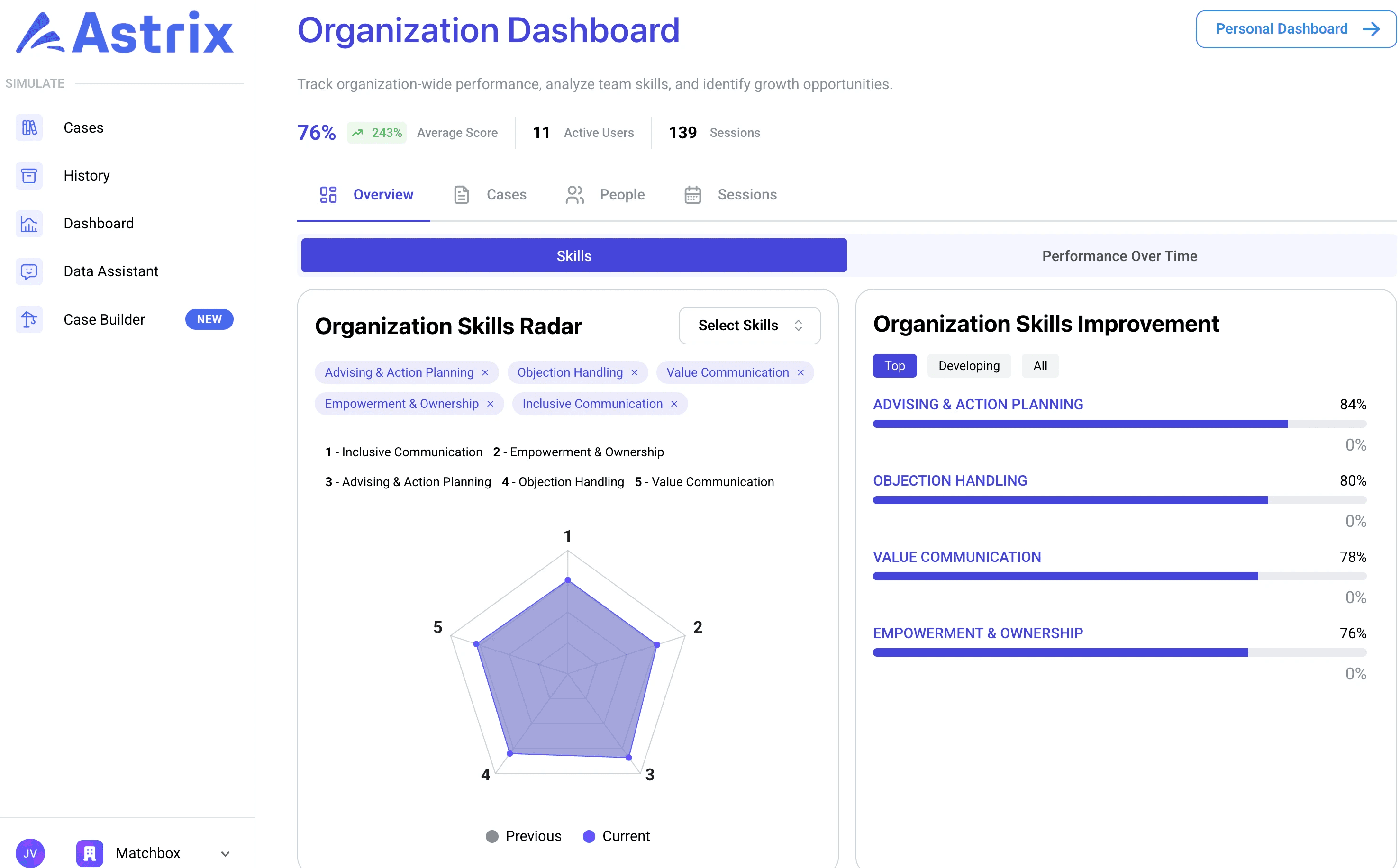Remove the Objection Handling skill chip

point(634,372)
